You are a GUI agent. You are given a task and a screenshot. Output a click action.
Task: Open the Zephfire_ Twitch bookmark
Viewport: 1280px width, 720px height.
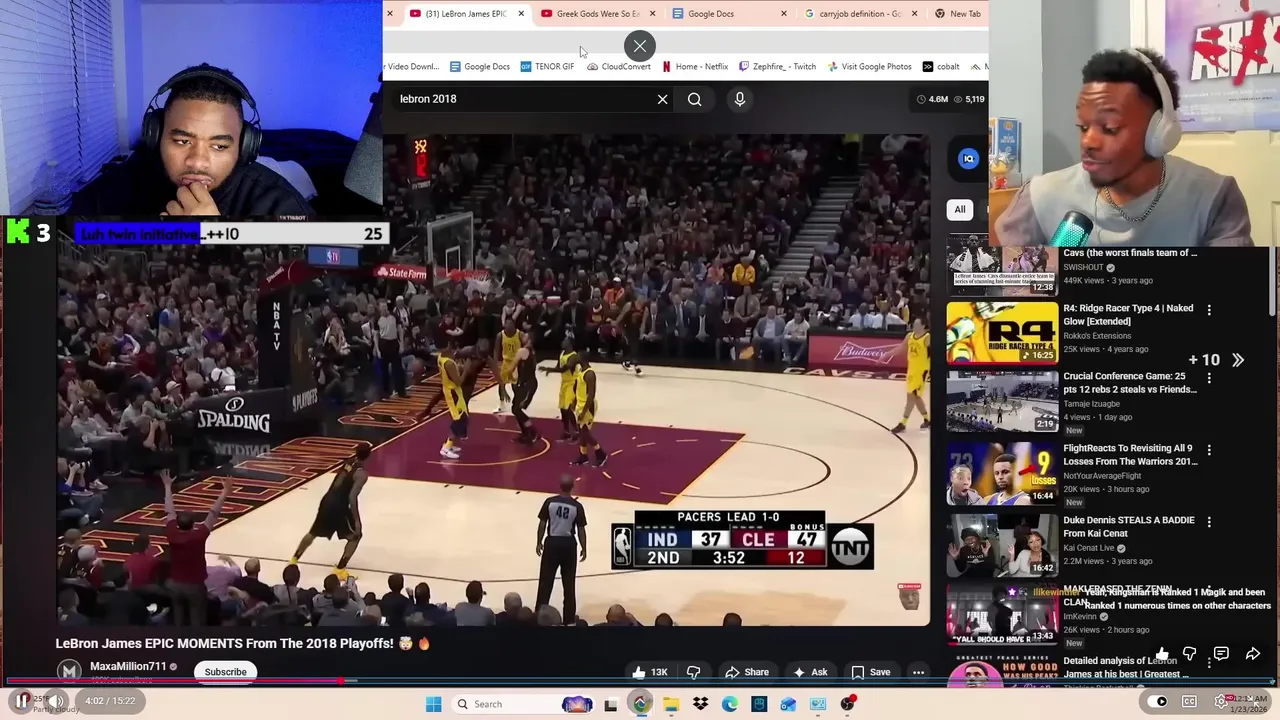point(778,67)
